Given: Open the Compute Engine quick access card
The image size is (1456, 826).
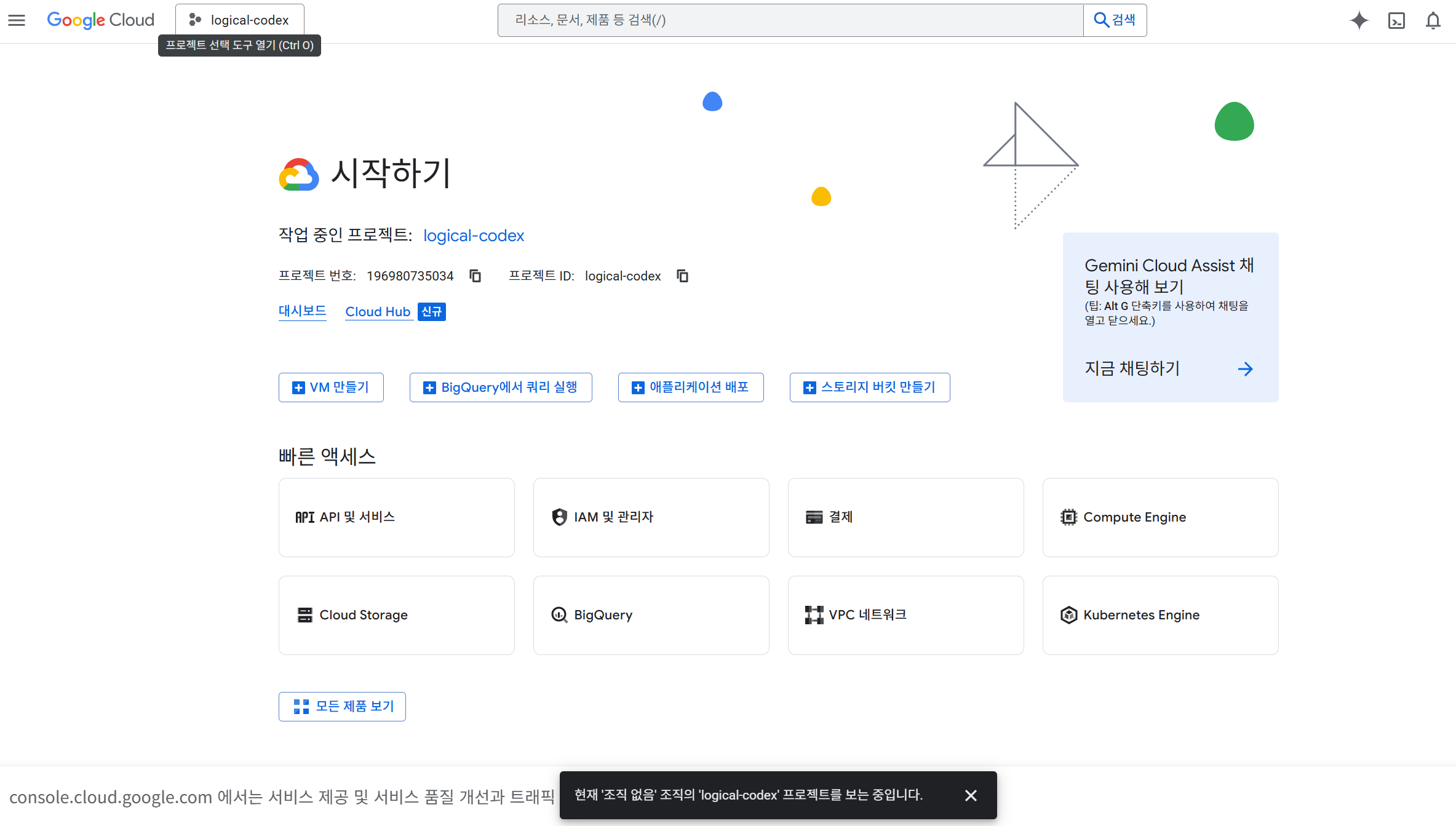Looking at the screenshot, I should point(1160,517).
